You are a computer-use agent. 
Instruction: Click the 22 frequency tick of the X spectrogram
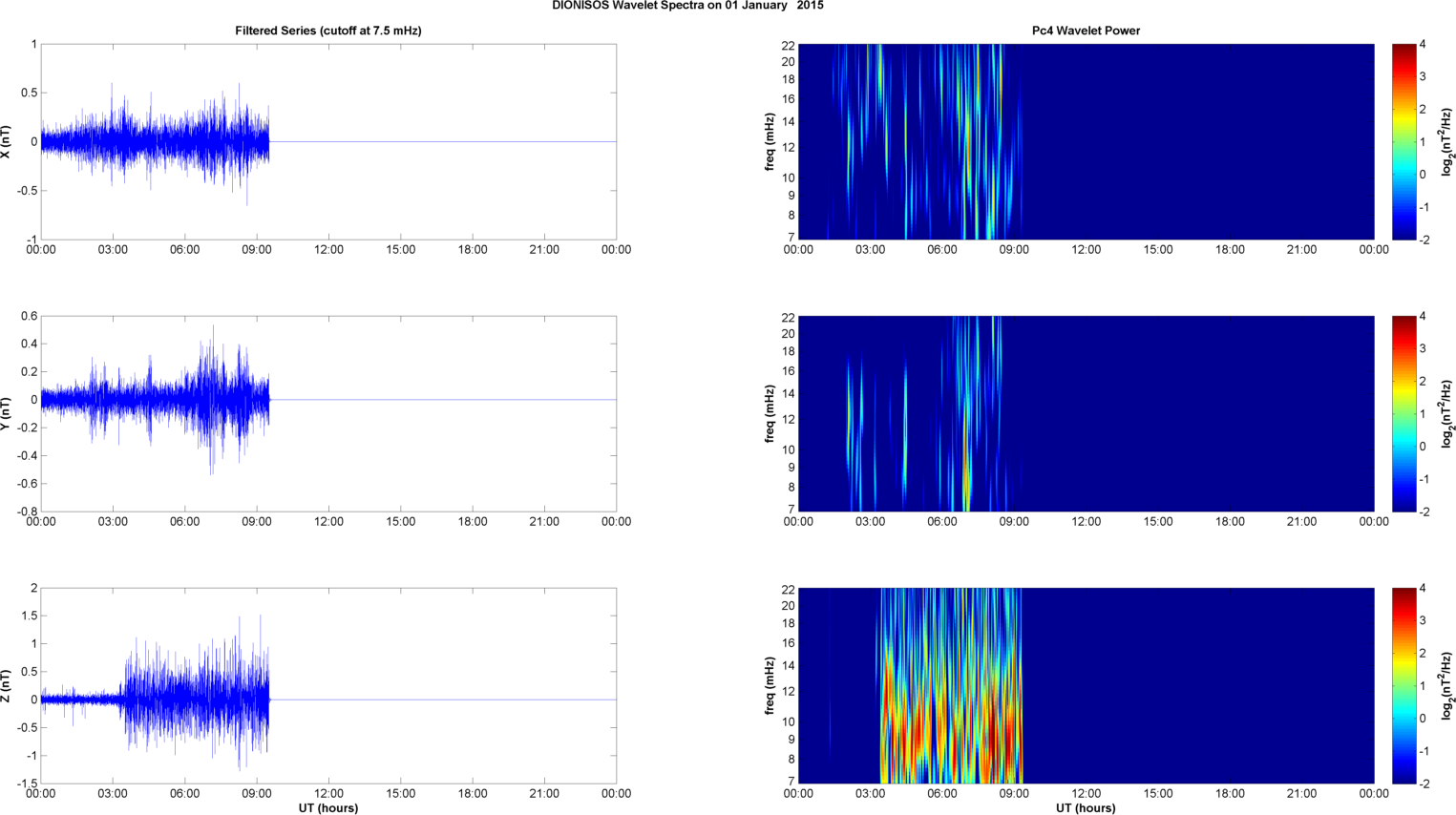[x=789, y=45]
